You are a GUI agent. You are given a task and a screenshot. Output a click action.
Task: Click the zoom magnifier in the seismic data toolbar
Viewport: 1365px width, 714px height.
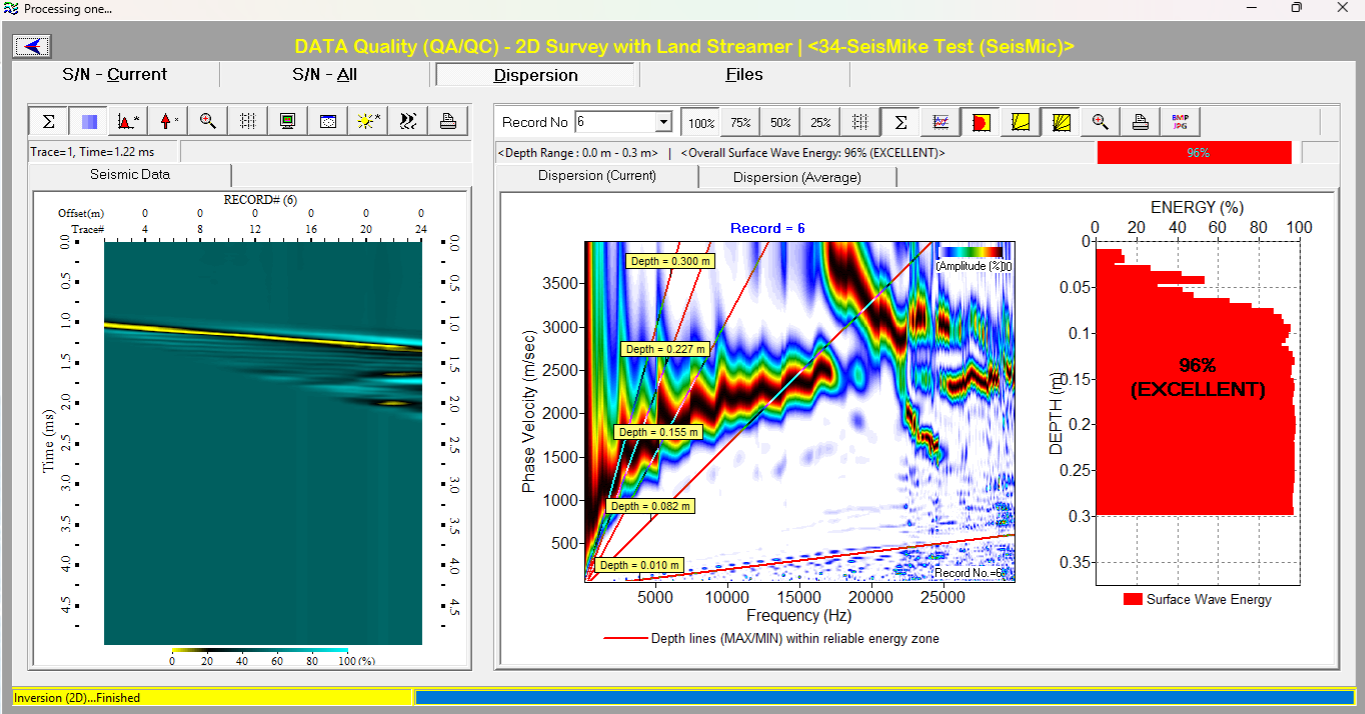[208, 121]
